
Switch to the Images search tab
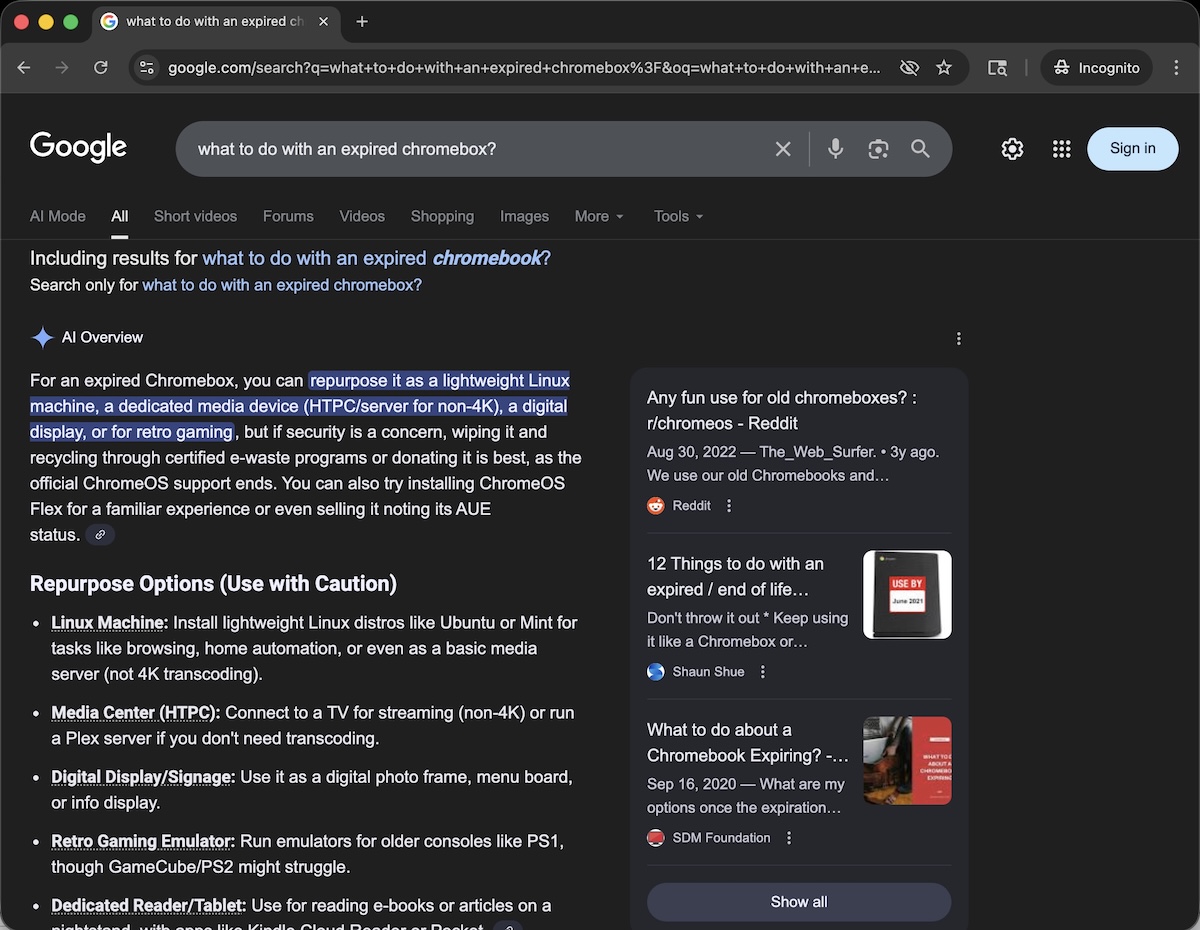524,216
